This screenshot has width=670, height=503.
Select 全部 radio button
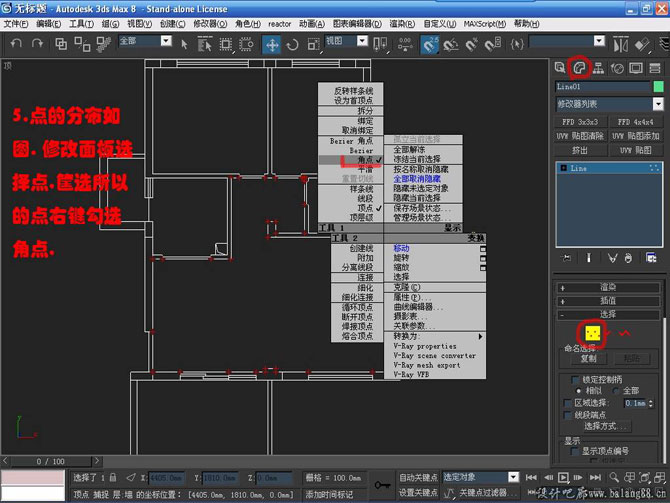coord(615,391)
